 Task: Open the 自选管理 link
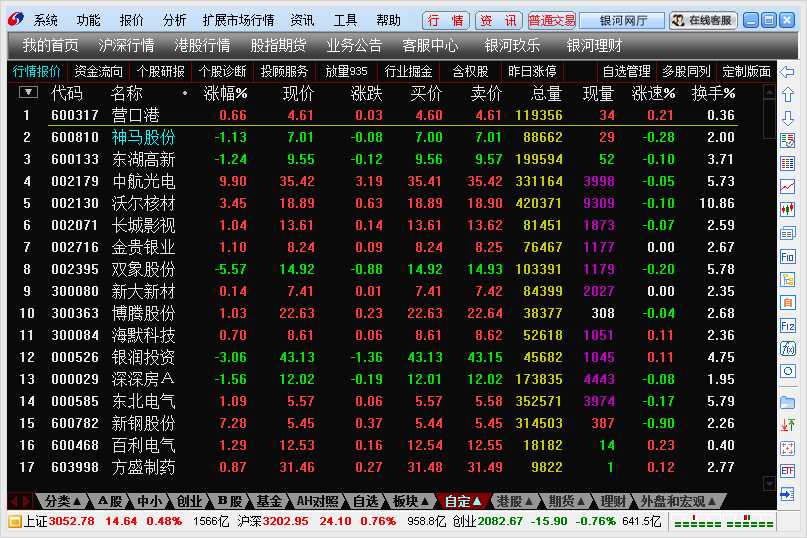626,72
